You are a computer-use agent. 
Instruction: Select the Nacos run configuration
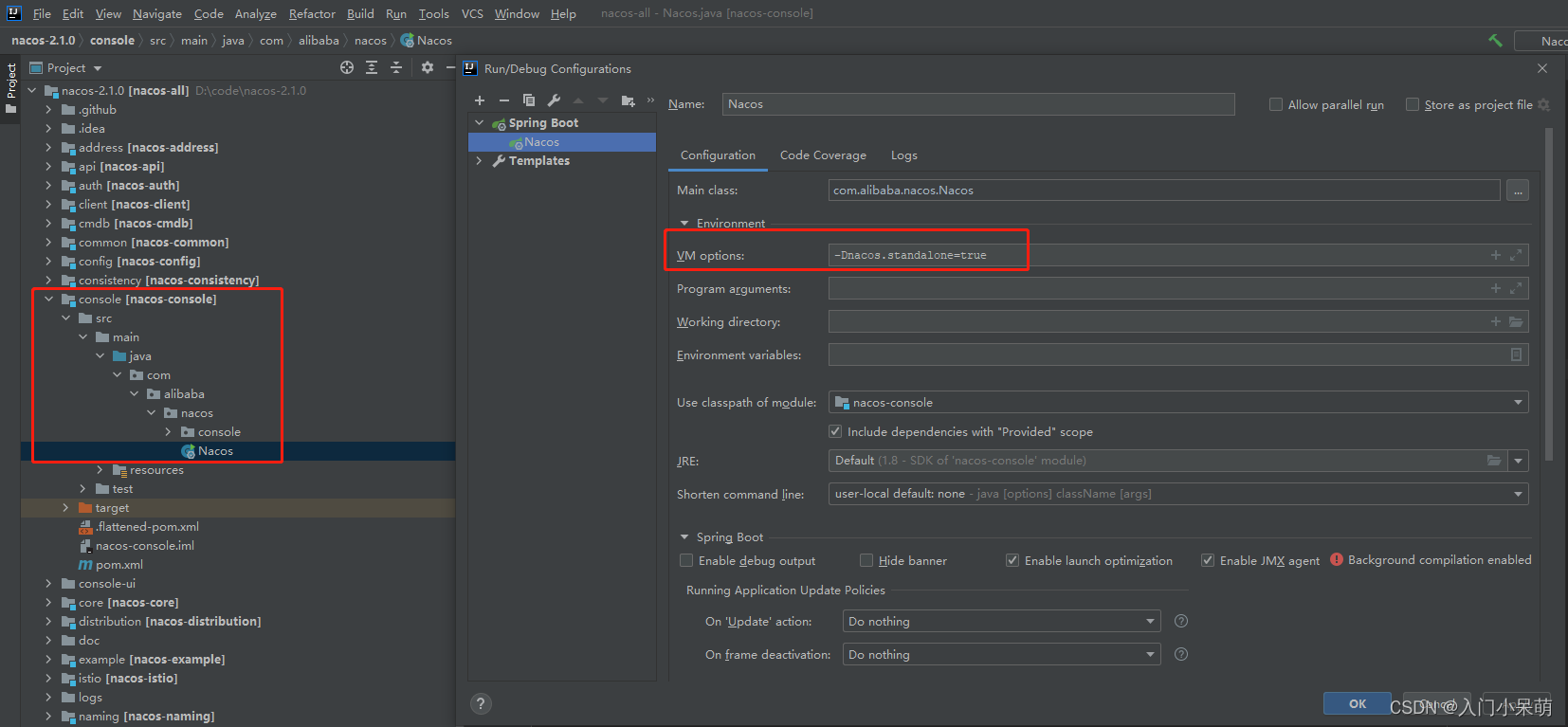point(562,142)
